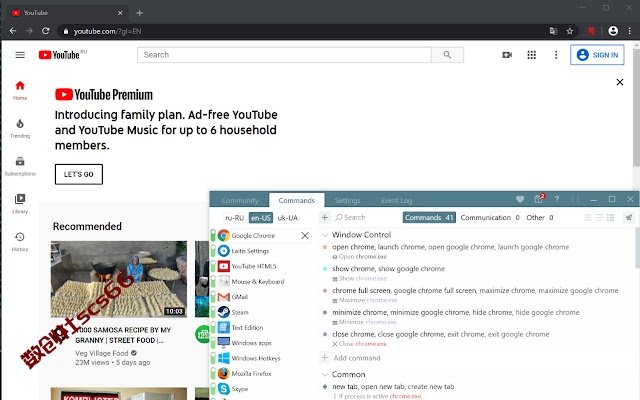Image resolution: width=640 pixels, height=400 pixels.
Task: Switch to the second list view layout icon
Action: (x=599, y=218)
